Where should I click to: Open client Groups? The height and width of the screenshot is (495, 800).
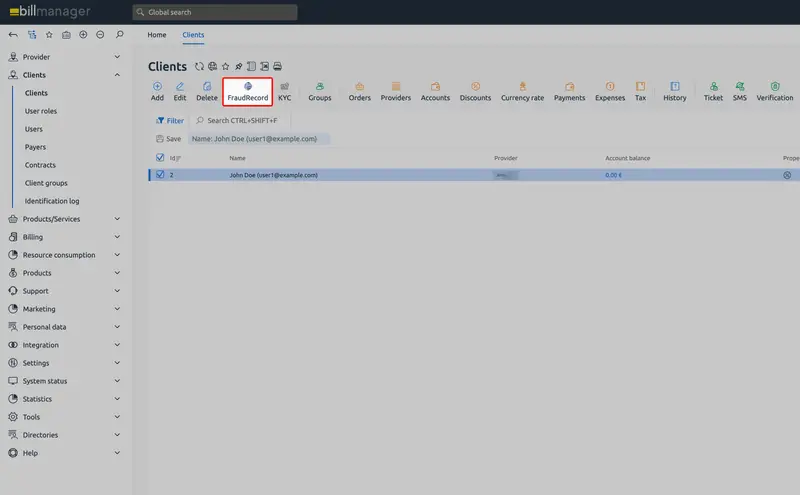[x=319, y=92]
